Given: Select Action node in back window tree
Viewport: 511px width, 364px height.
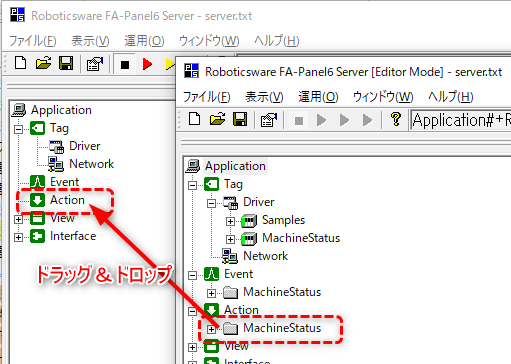Looking at the screenshot, I should coord(67,200).
